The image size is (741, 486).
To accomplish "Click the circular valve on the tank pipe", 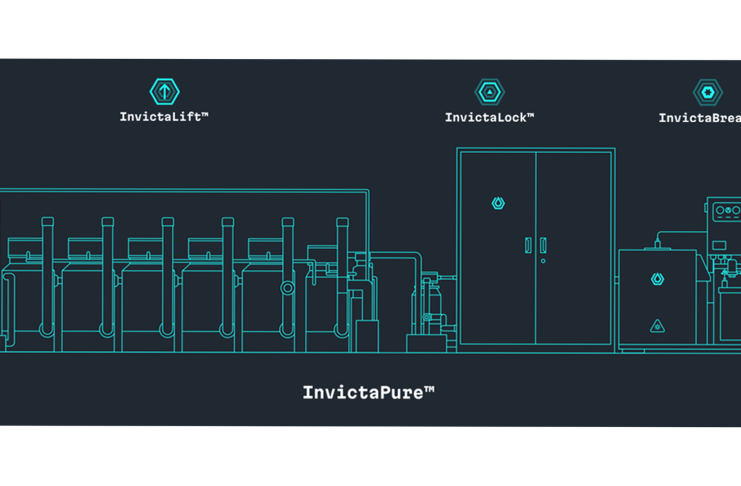I will (288, 288).
